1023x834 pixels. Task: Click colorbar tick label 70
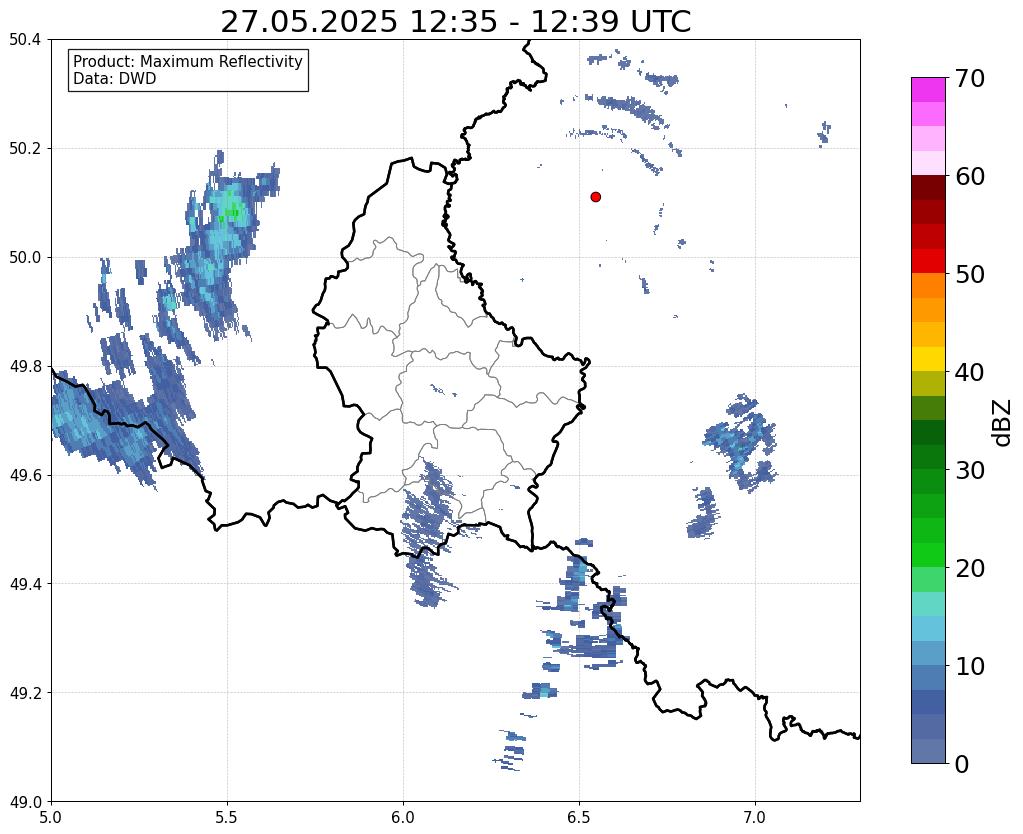970,78
